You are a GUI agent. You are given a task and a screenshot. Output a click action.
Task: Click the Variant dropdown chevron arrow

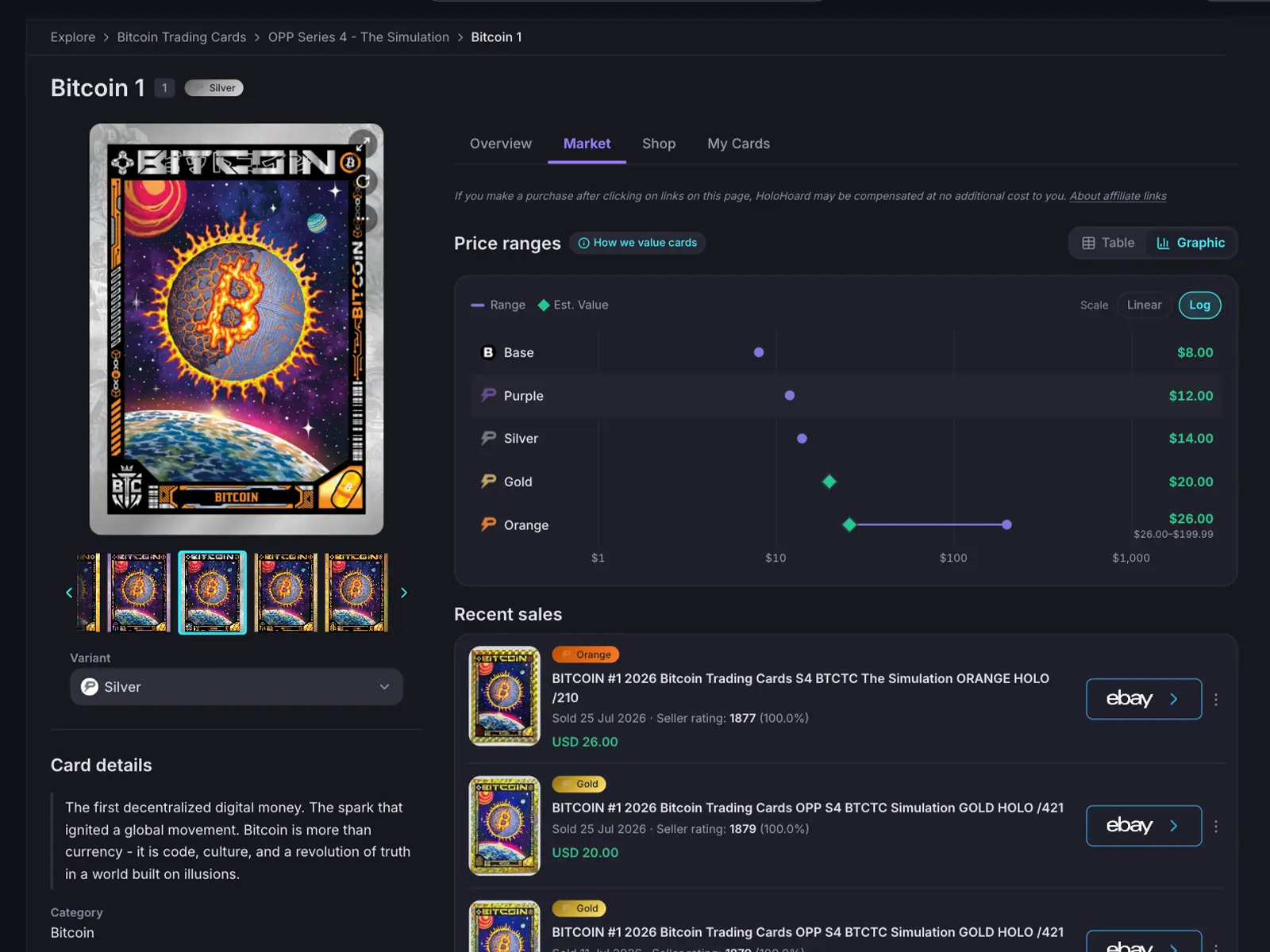384,686
